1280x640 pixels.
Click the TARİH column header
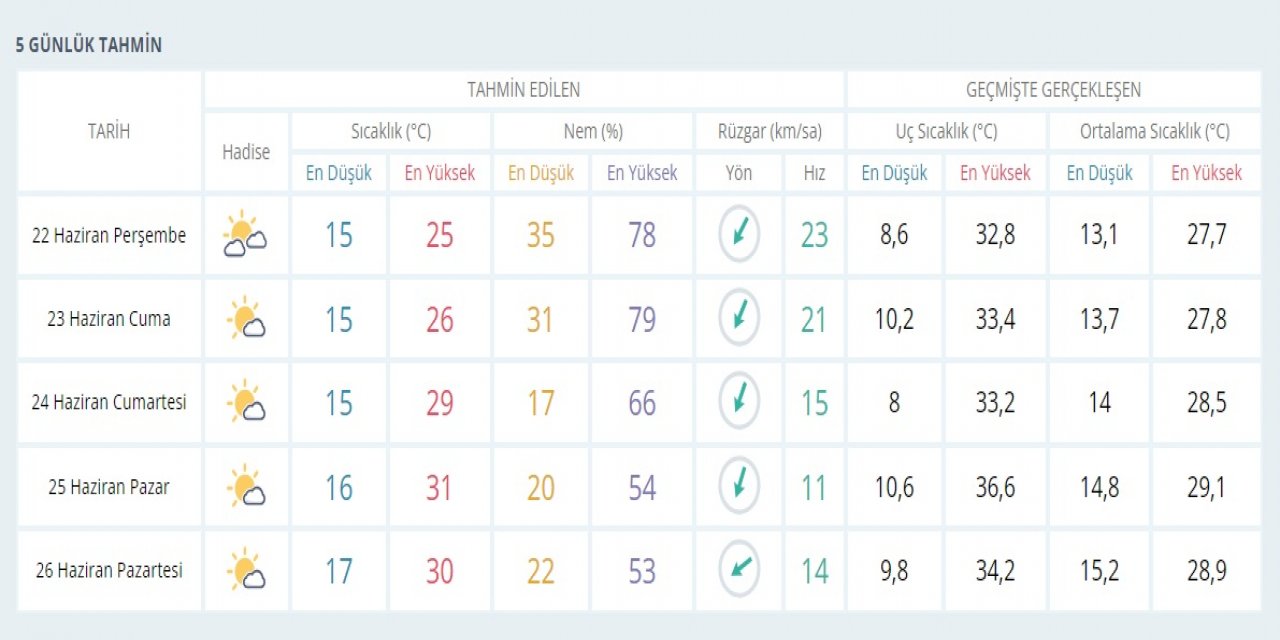(109, 131)
